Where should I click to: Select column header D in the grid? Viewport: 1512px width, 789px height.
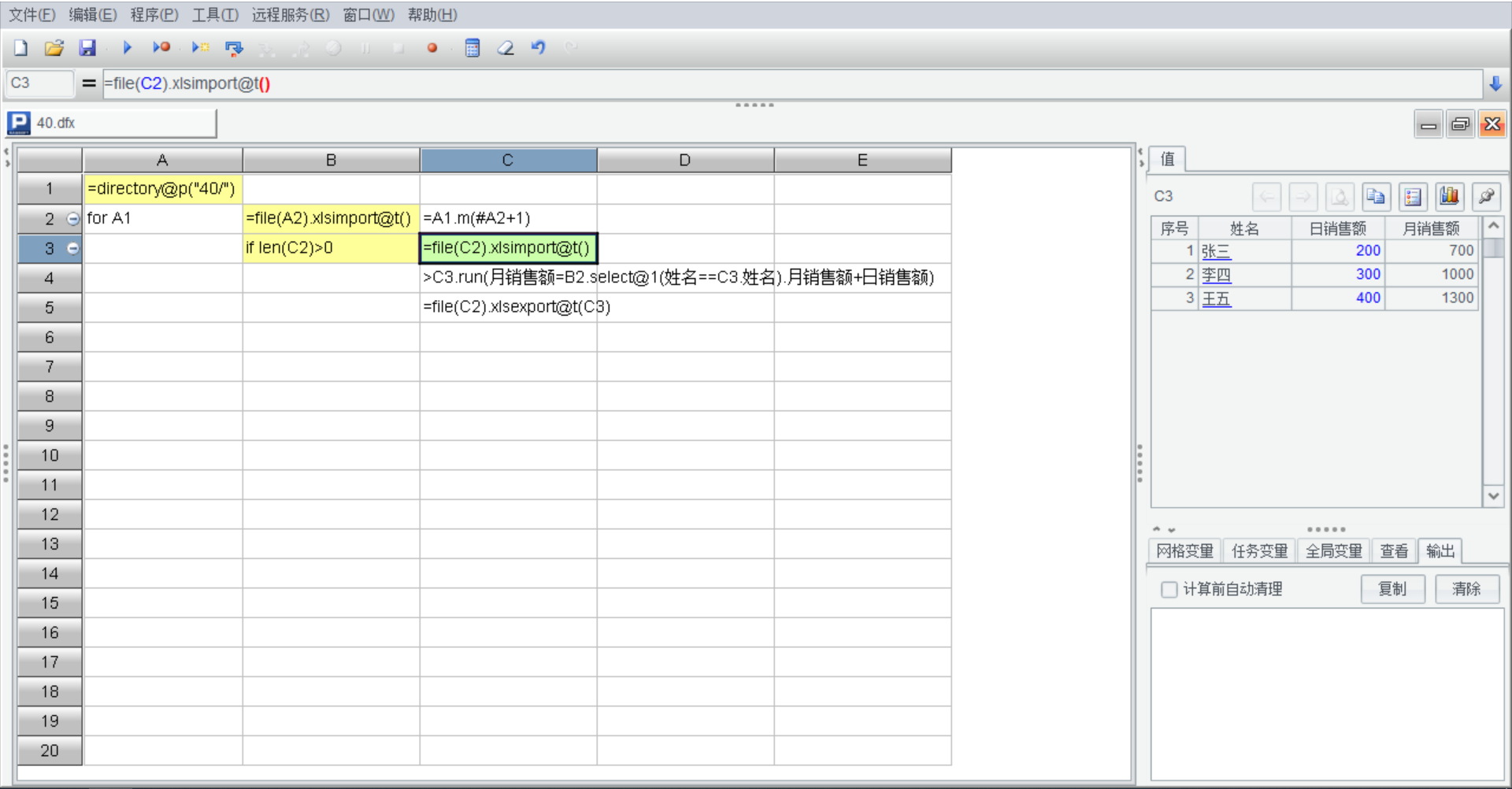click(x=685, y=161)
